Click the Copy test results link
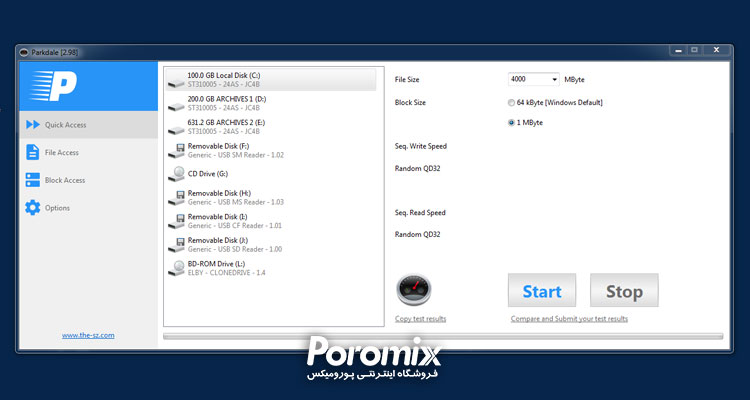This screenshot has height=400, width=750. coord(420,319)
